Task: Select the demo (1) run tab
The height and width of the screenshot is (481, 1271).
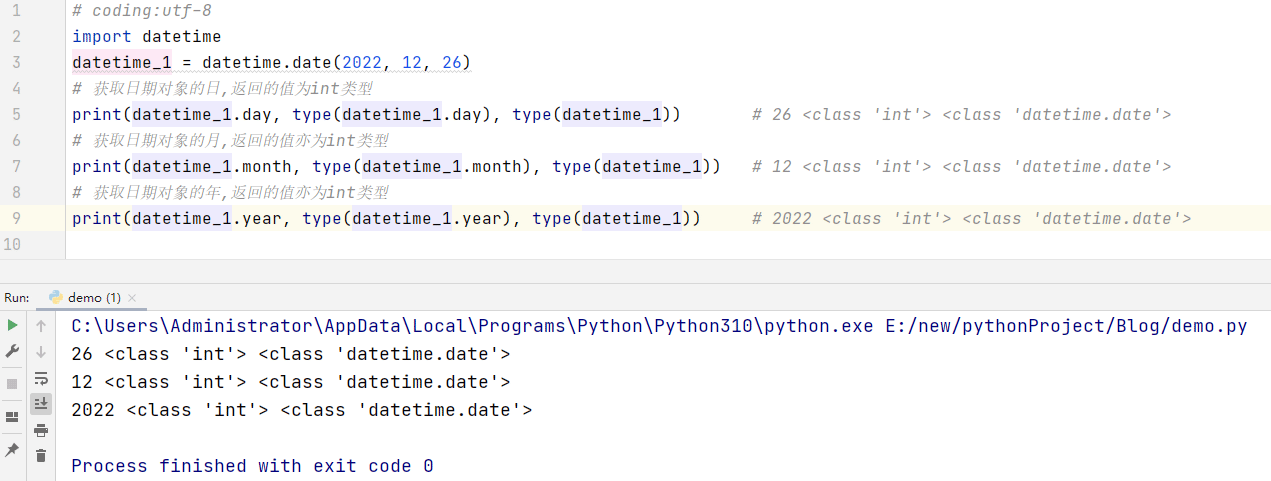Action: (92, 298)
